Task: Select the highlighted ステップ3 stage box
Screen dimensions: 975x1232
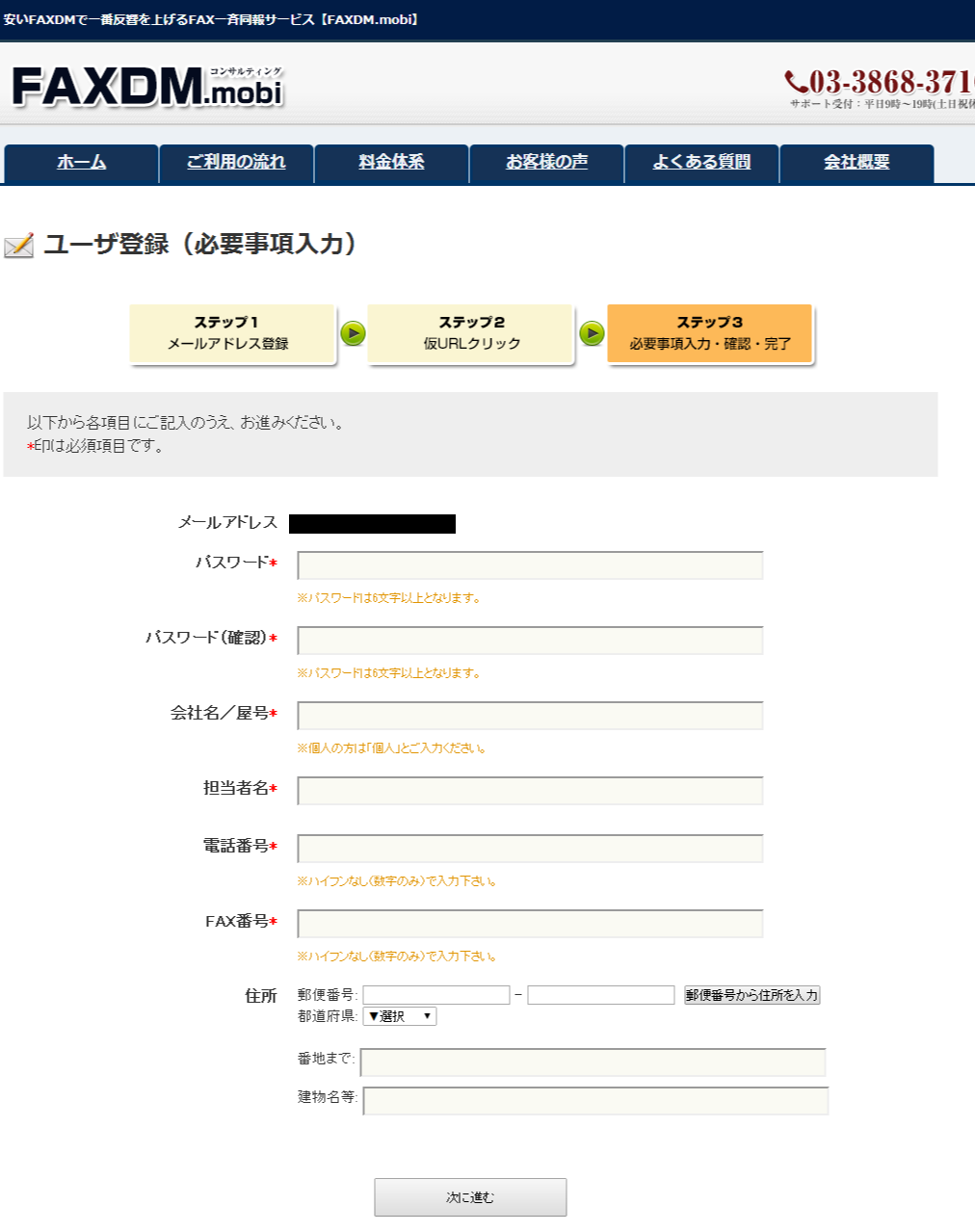Action: 711,333
